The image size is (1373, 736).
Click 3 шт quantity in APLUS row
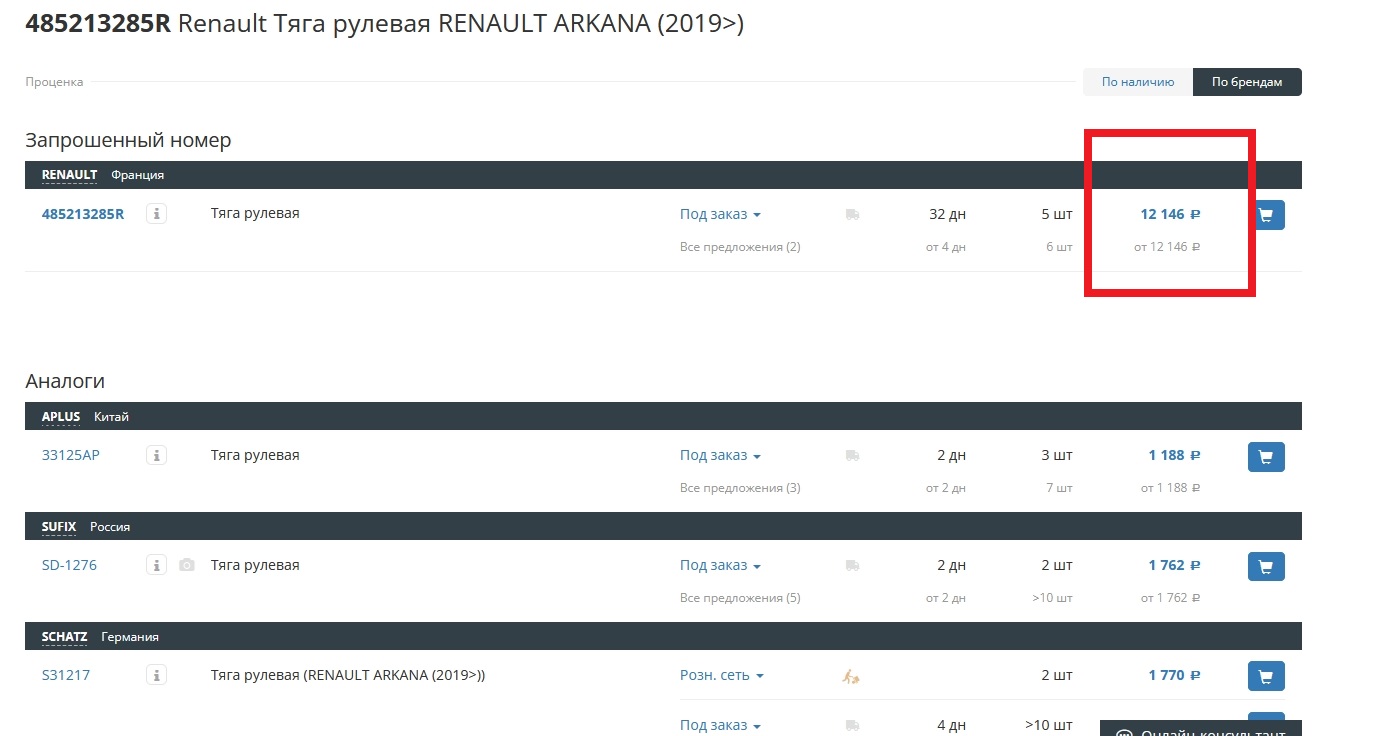1057,455
